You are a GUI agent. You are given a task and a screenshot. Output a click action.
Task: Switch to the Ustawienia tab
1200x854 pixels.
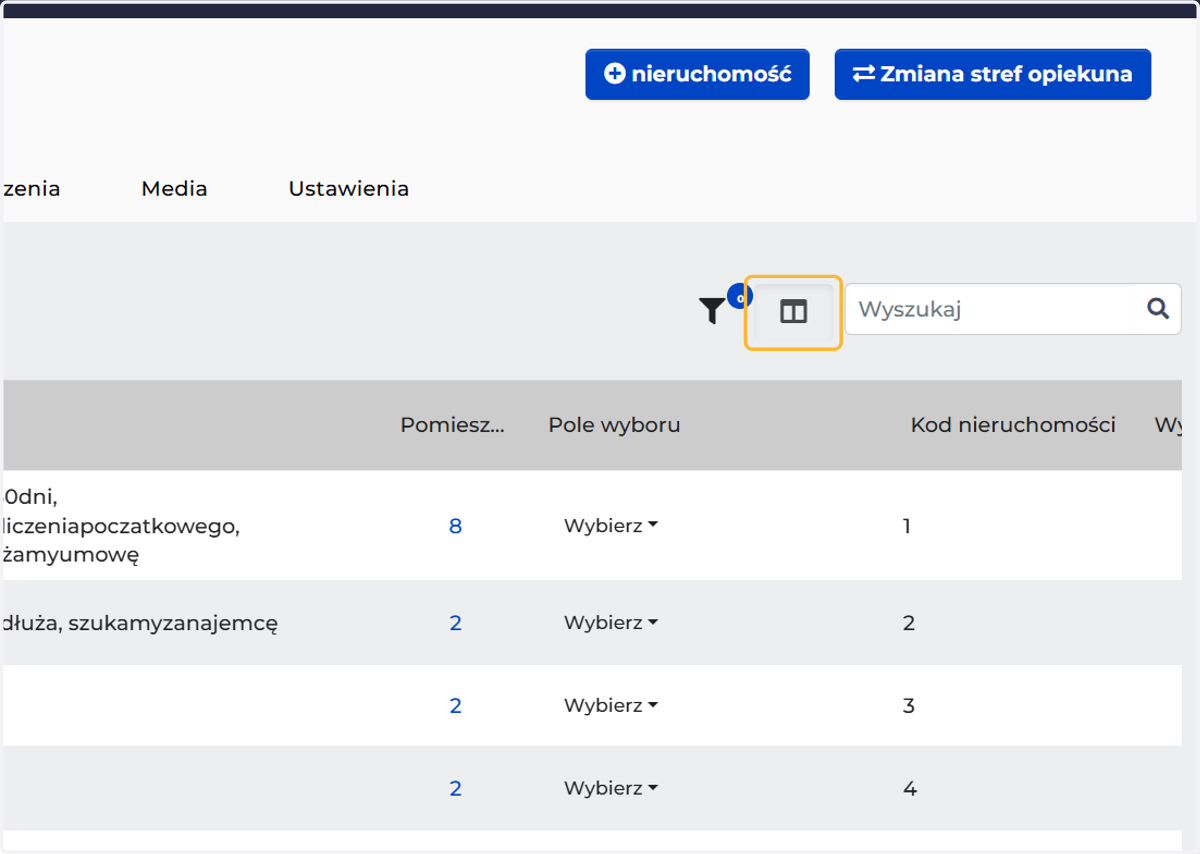tap(349, 188)
